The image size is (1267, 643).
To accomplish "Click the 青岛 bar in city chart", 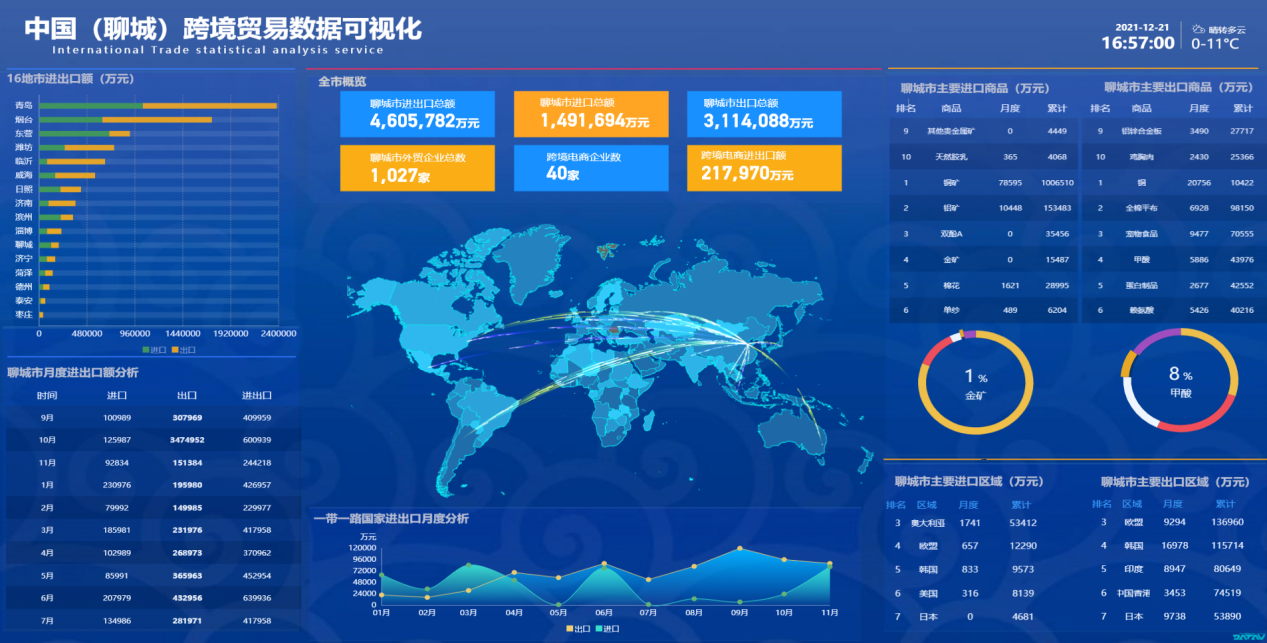I will (x=158, y=105).
